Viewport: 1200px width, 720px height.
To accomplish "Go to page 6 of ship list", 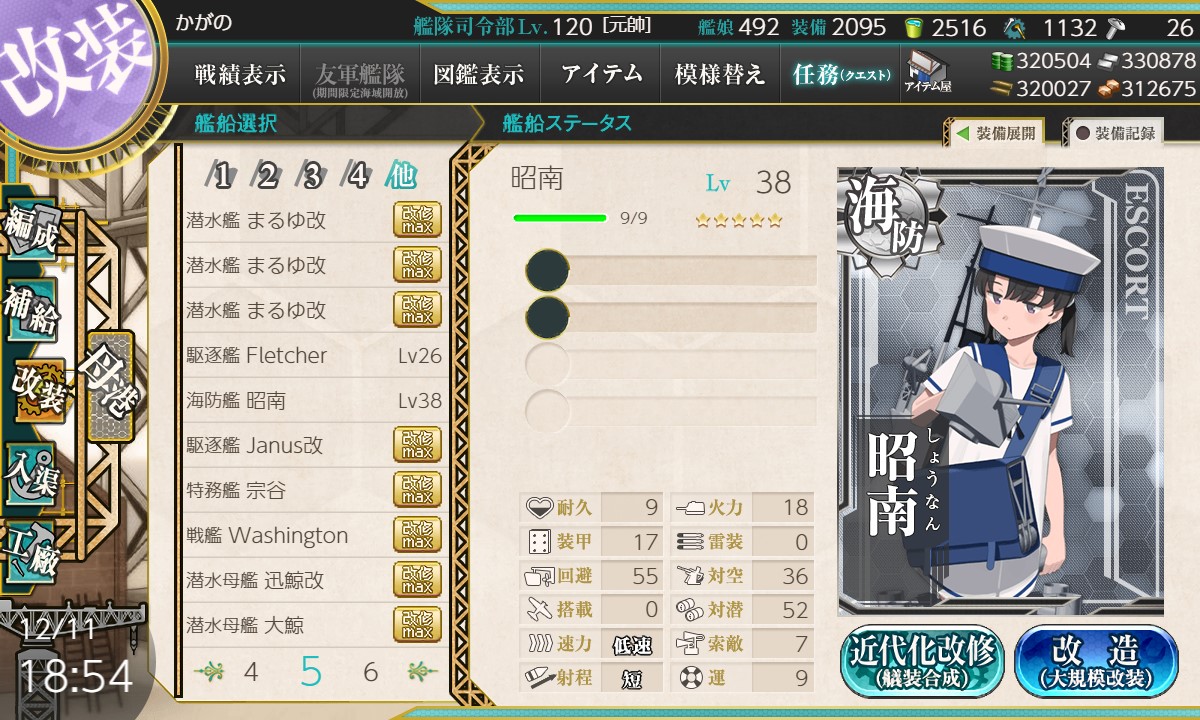I will click(371, 672).
